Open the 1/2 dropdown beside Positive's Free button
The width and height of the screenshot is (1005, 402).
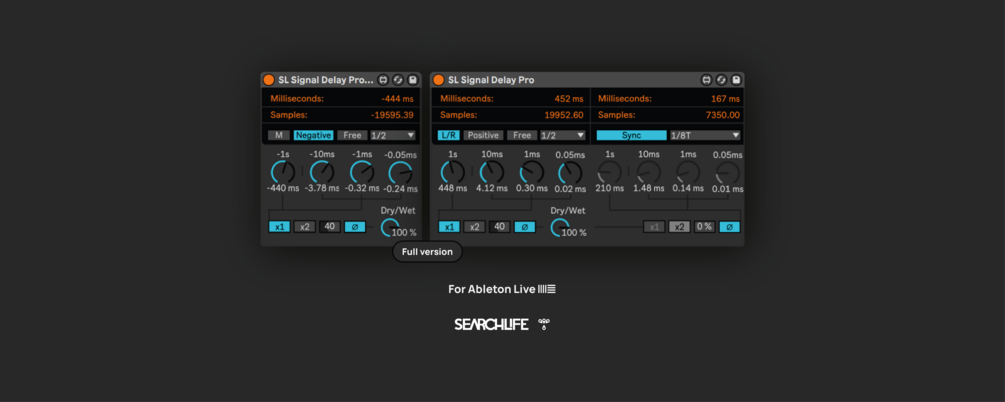click(563, 135)
